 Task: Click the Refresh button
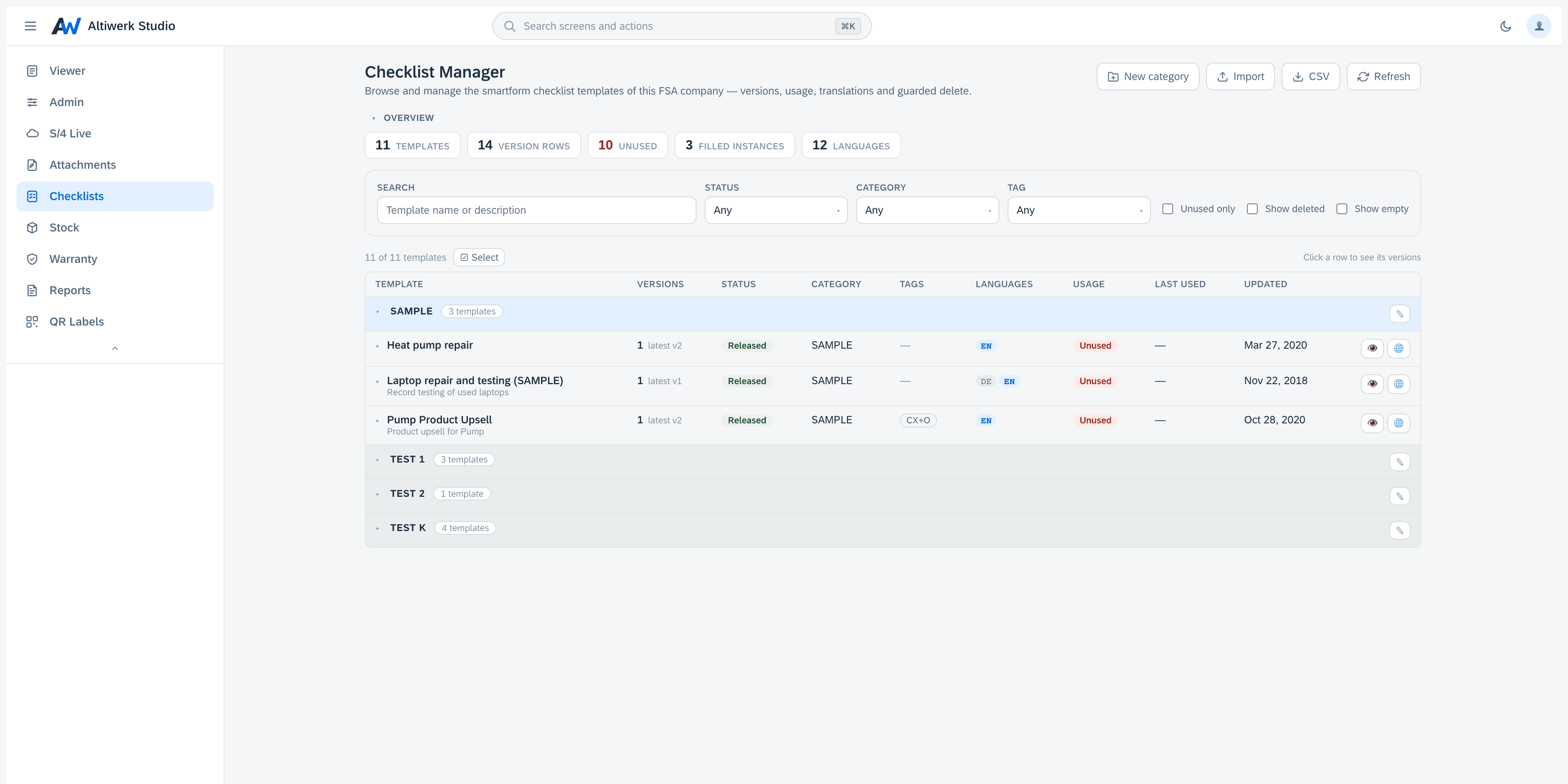(1383, 77)
